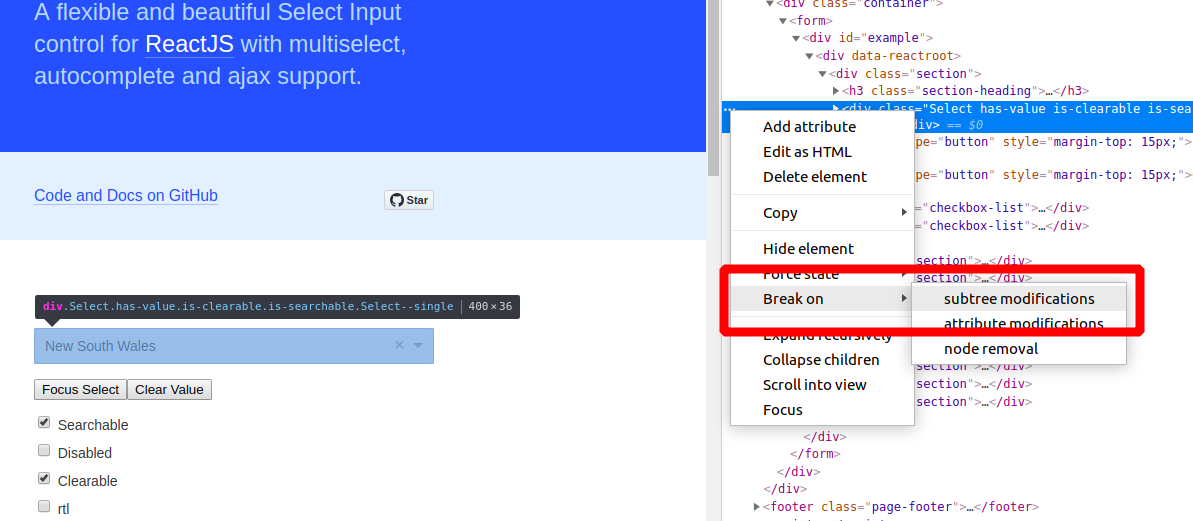Screen dimensions: 1193x521
Task: Collapse the div data-reactroot node
Action: (810, 56)
